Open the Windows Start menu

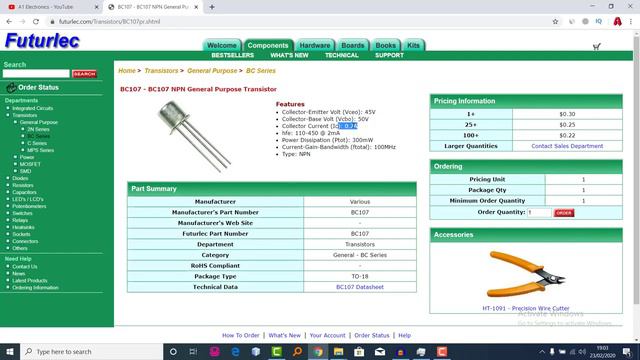coord(10,351)
